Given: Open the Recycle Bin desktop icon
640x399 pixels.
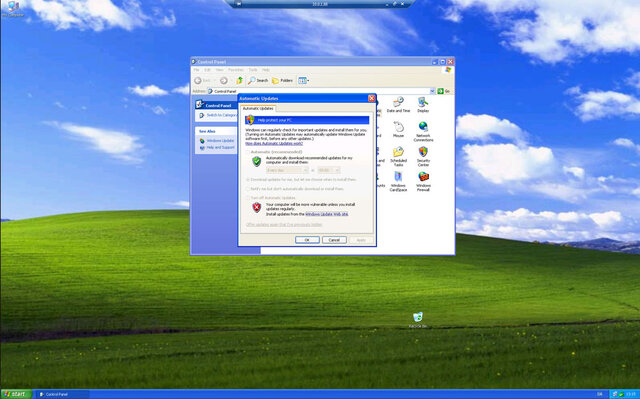Looking at the screenshot, I should click(x=418, y=320).
